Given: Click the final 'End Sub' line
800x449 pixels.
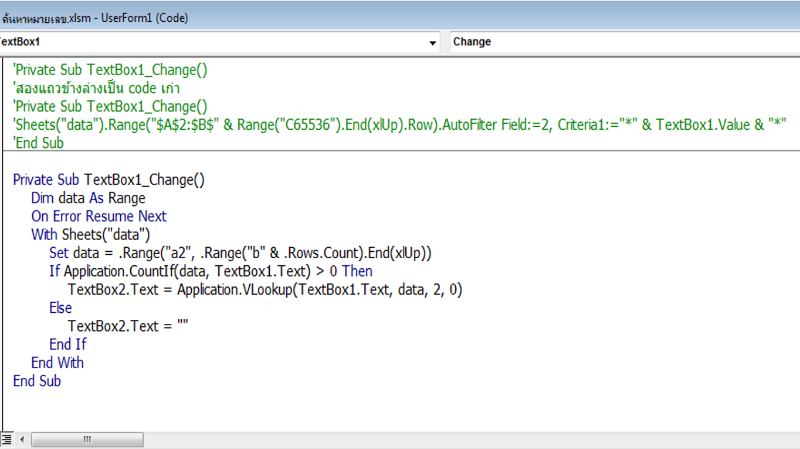Looking at the screenshot, I should [x=37, y=381].
